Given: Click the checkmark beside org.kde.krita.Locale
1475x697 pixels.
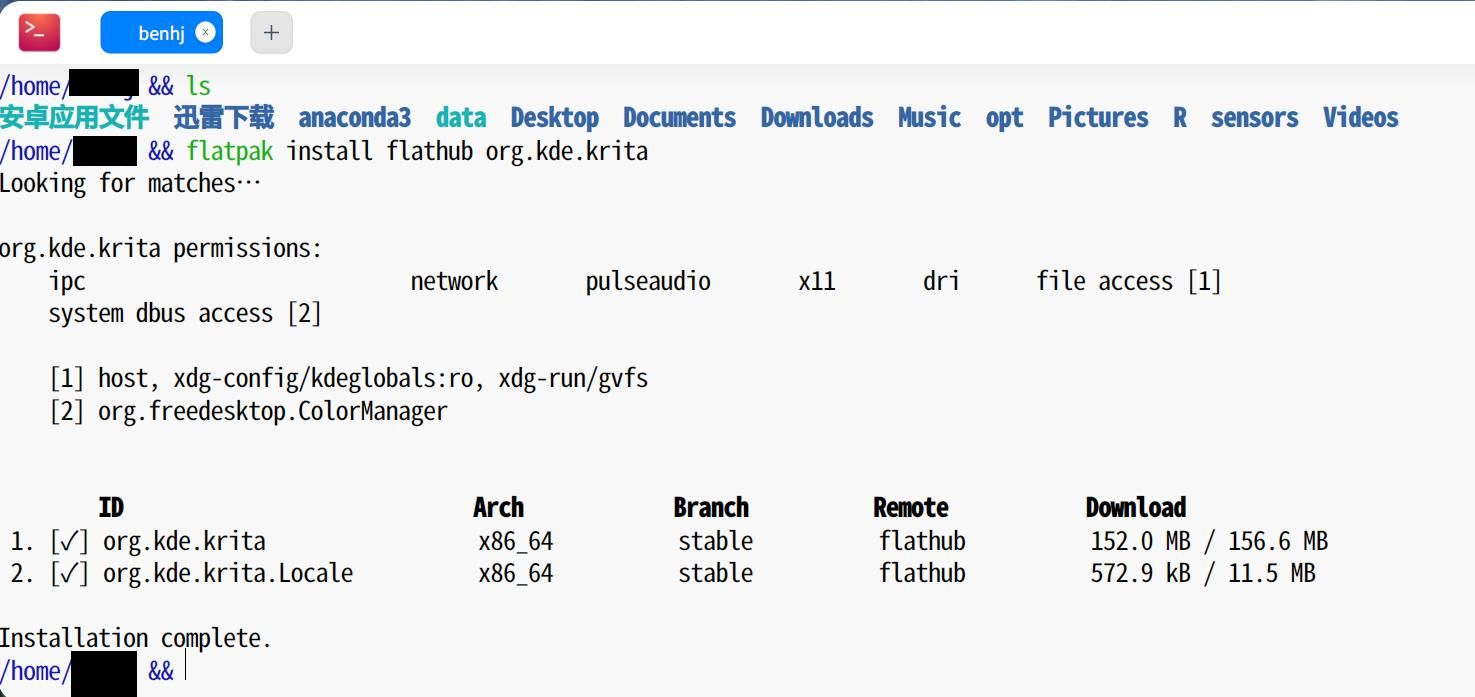Looking at the screenshot, I should 69,573.
